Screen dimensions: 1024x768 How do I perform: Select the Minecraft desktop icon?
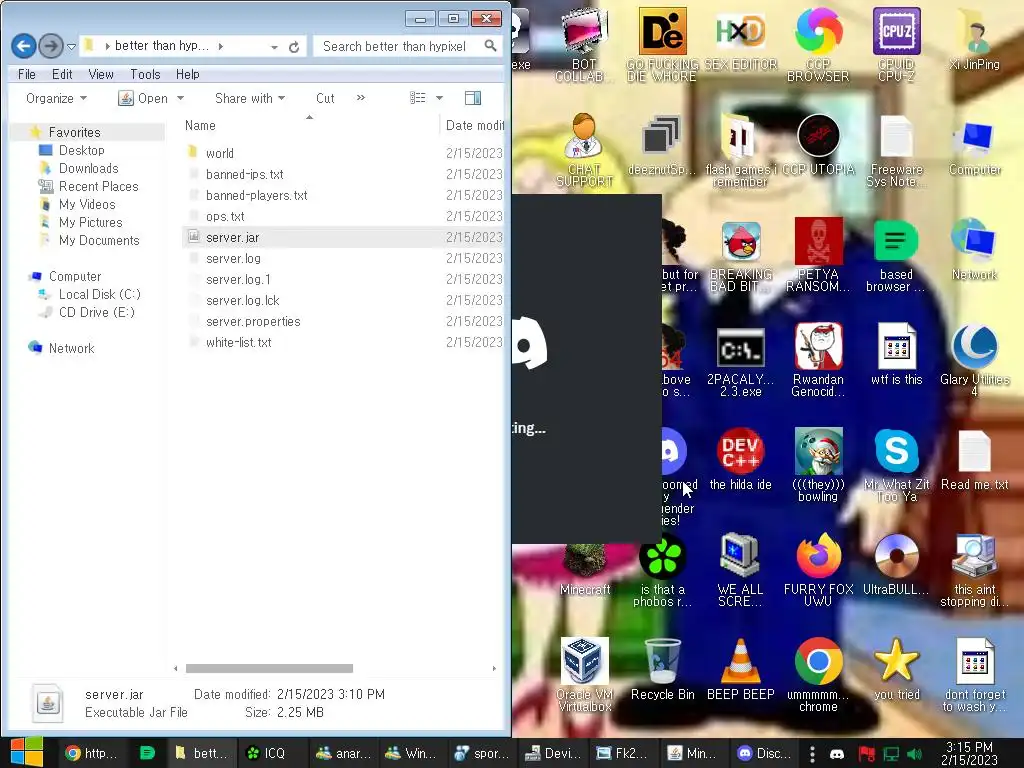584,571
